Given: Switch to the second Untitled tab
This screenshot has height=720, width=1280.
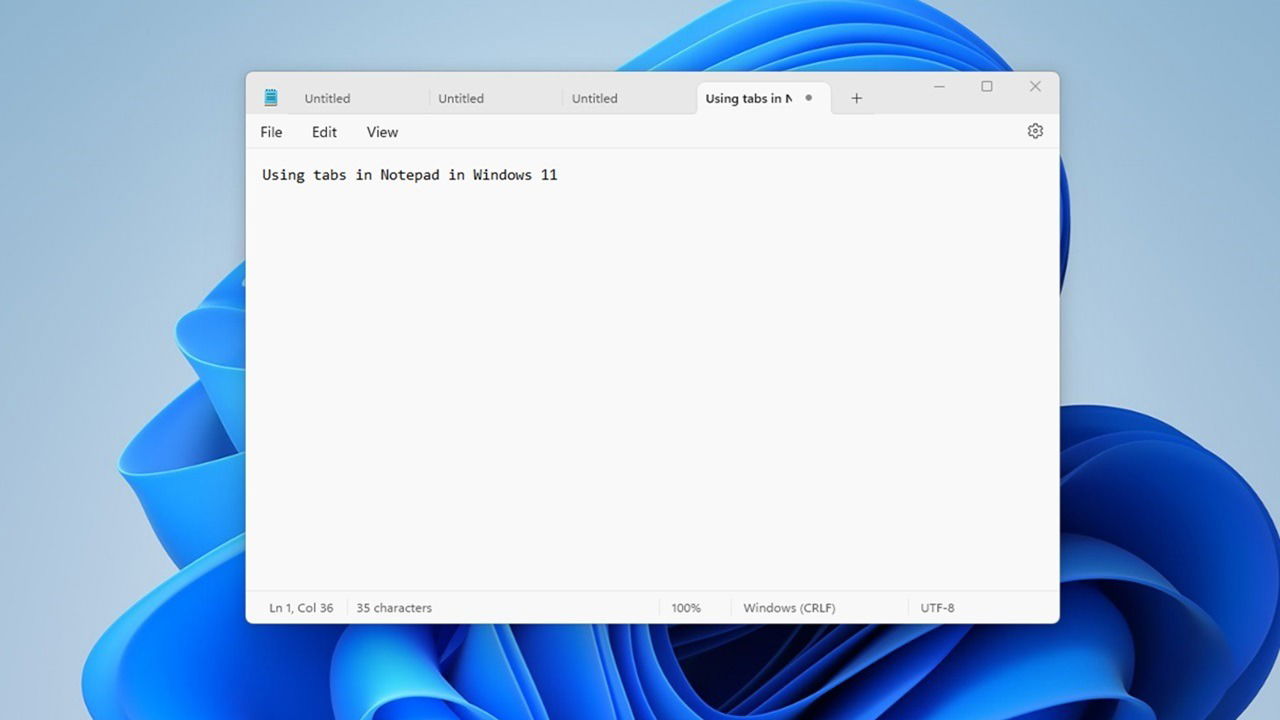Looking at the screenshot, I should 460,98.
